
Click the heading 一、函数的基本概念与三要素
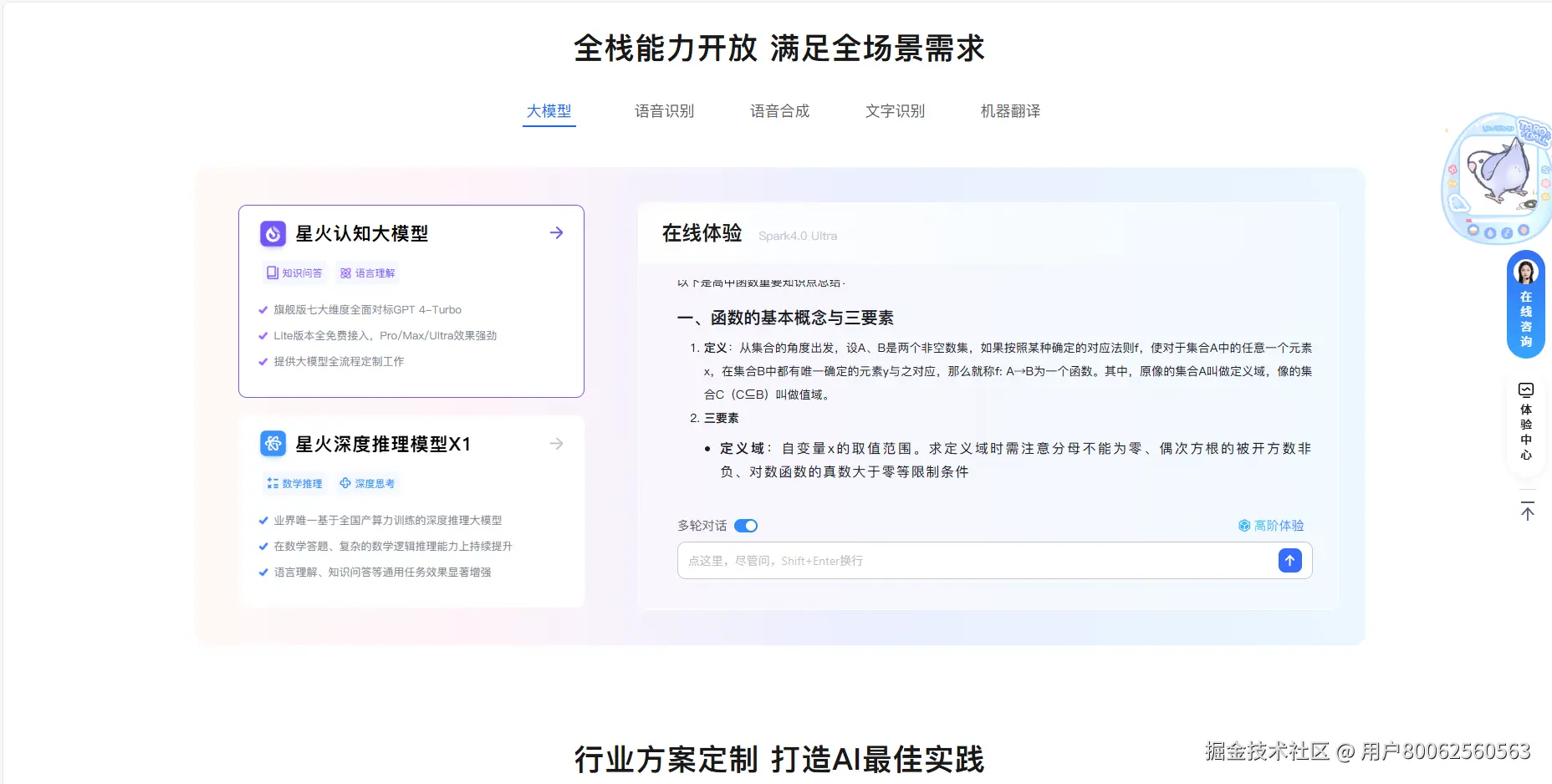coord(785,318)
